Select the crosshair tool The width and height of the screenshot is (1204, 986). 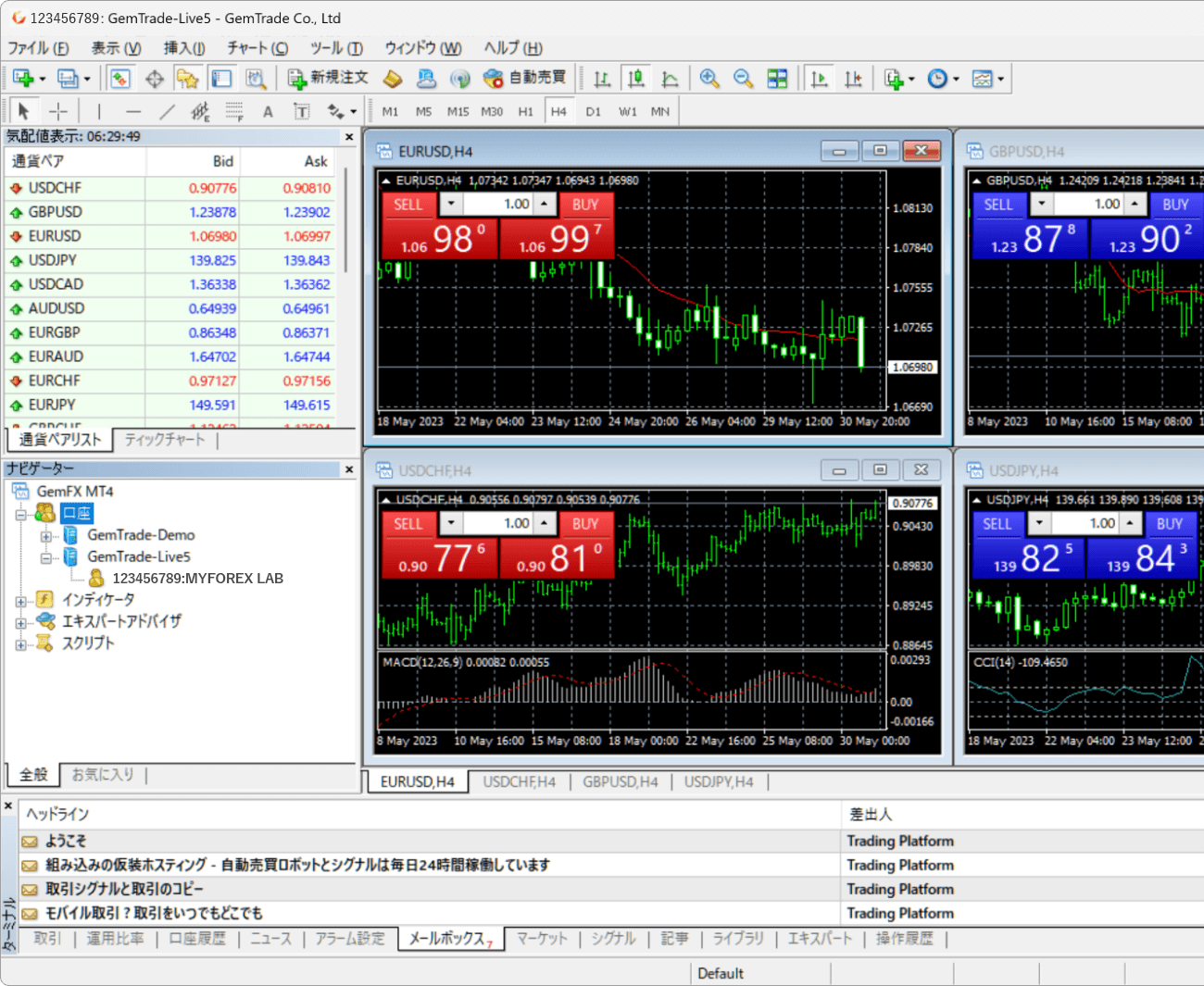click(58, 111)
